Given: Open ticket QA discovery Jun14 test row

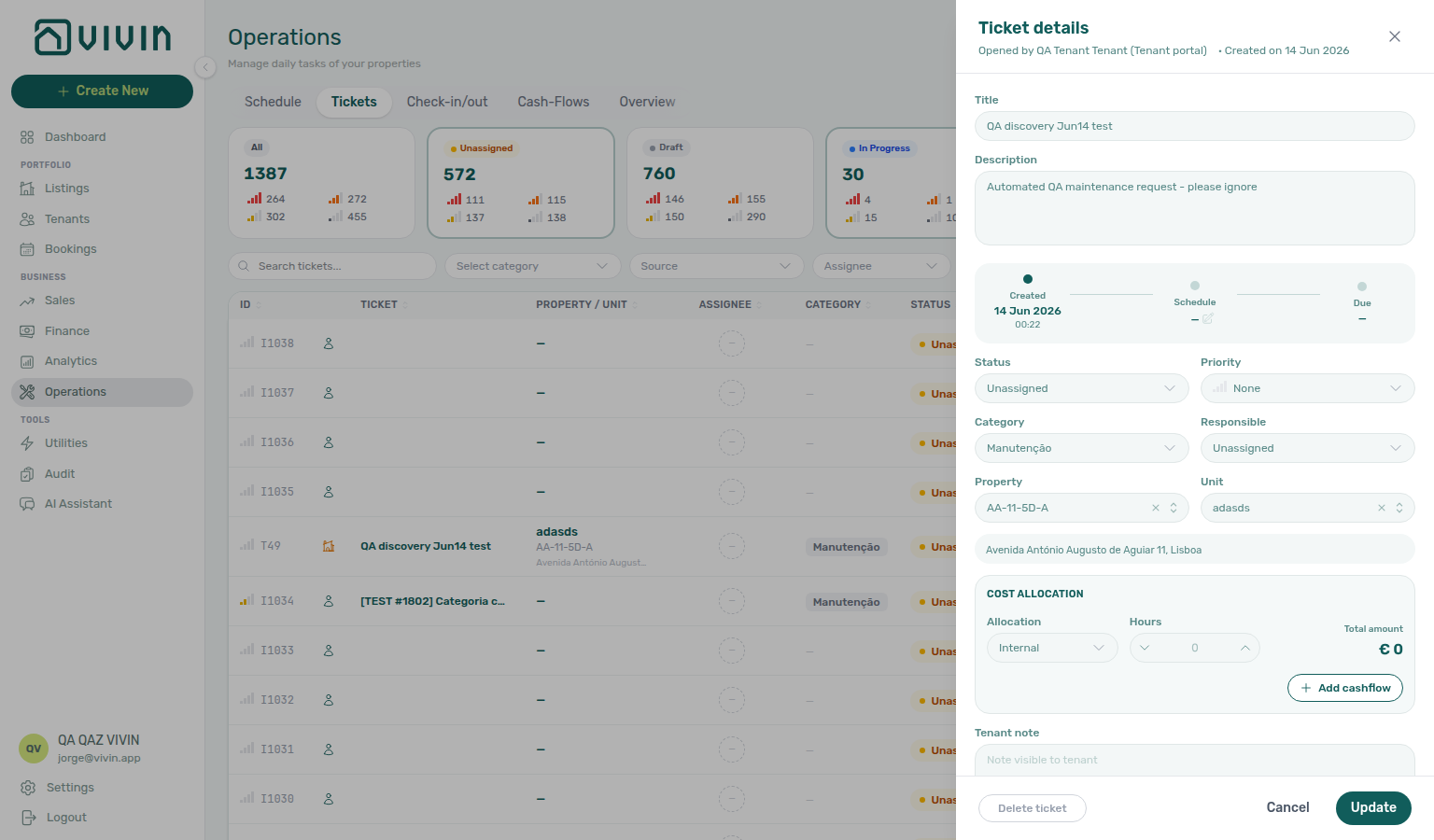Looking at the screenshot, I should (592, 546).
